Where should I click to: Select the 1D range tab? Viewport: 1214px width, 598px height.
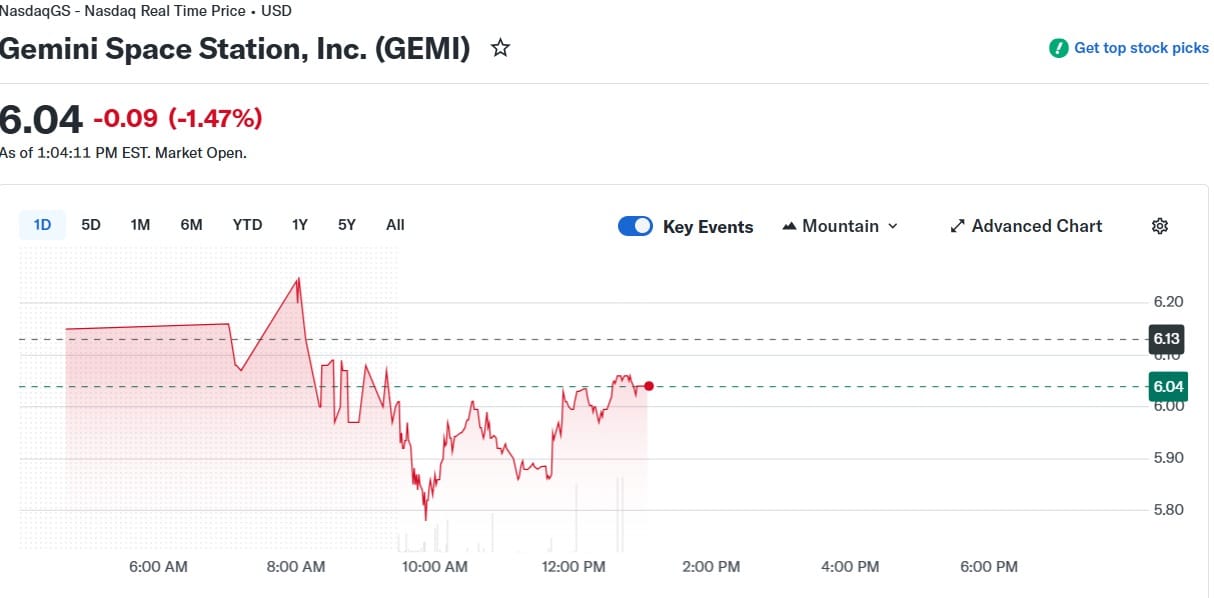point(42,225)
